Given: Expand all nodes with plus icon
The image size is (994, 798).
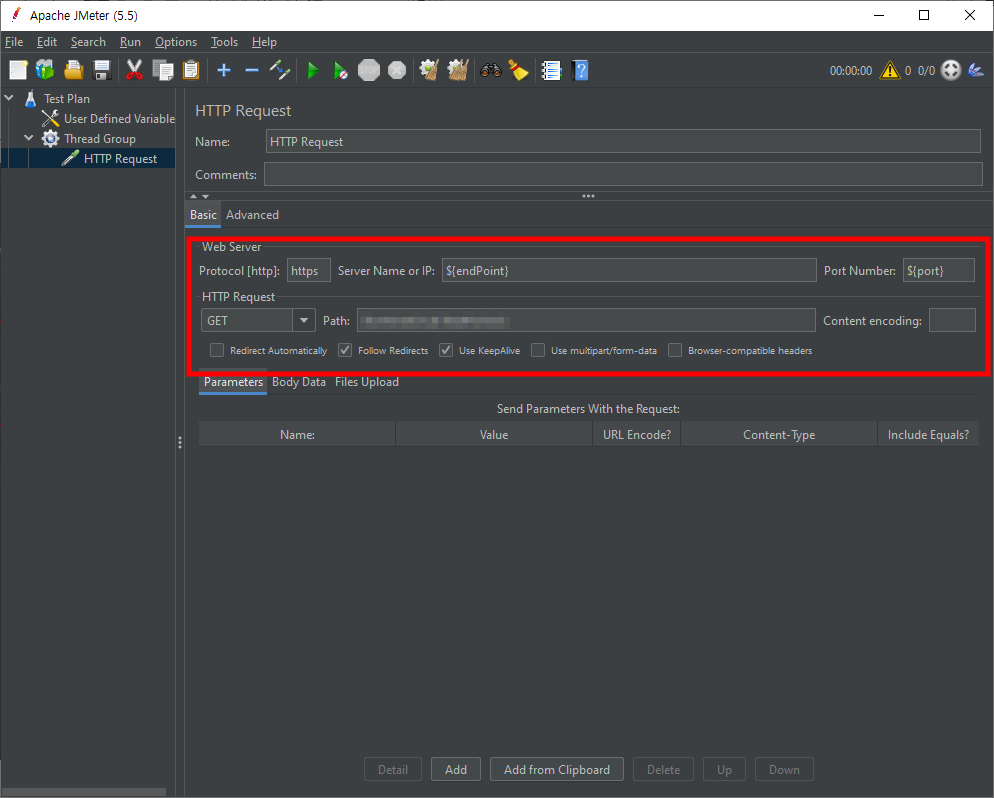Looking at the screenshot, I should (224, 70).
